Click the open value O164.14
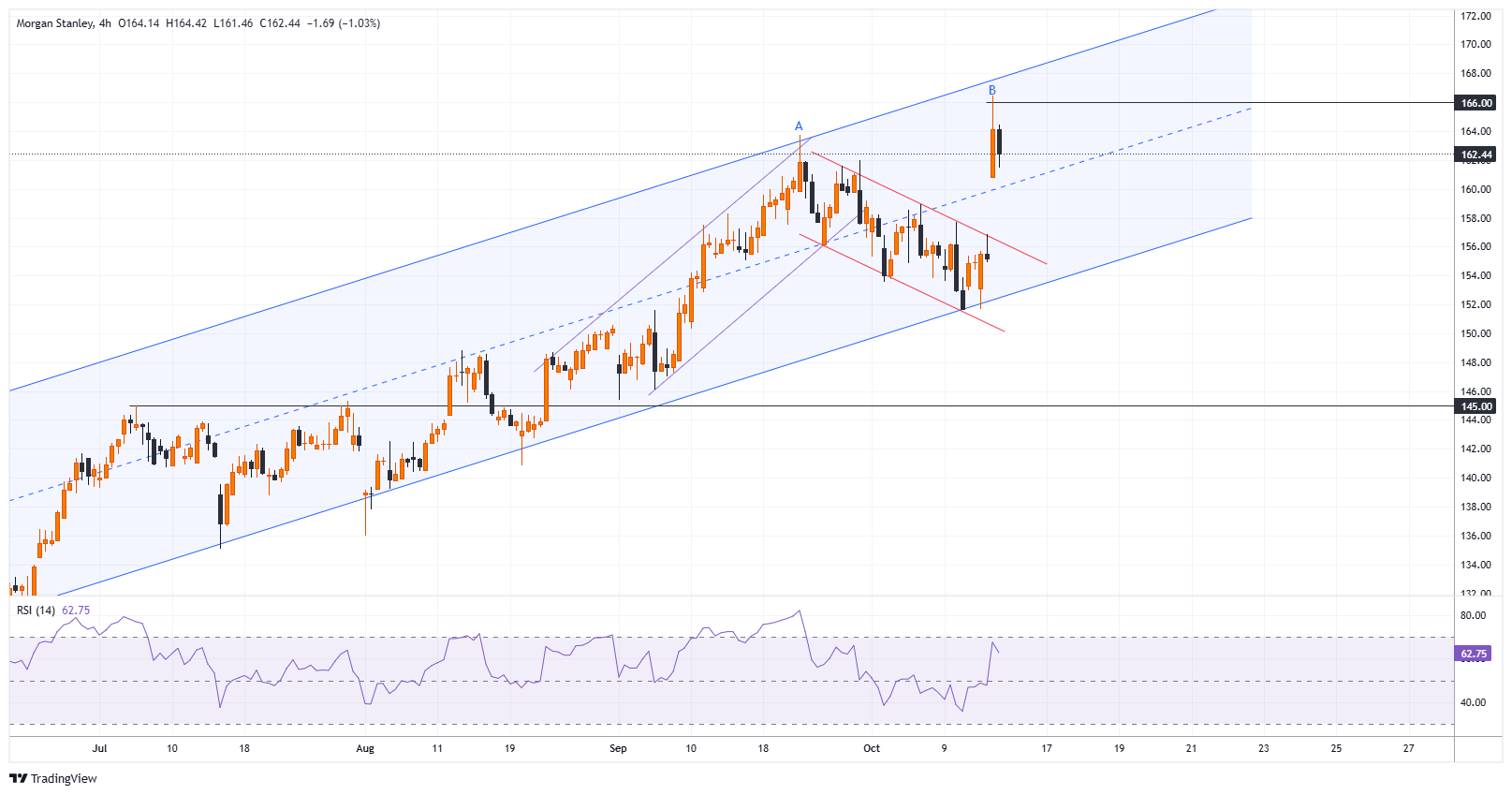Screen dimensions: 1512x795 (x=139, y=23)
